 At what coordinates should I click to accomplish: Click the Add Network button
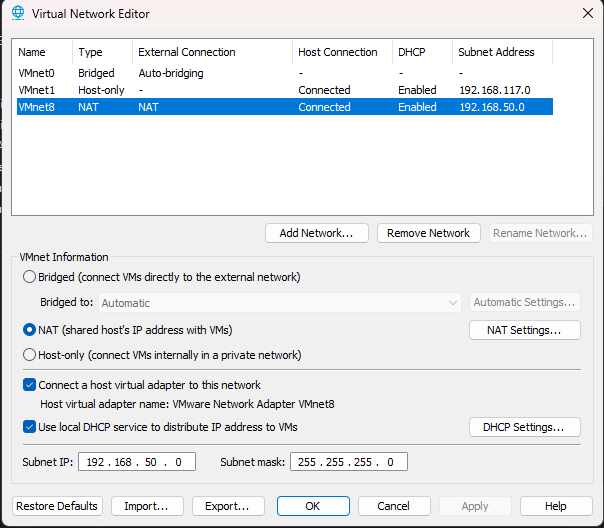[x=316, y=233]
